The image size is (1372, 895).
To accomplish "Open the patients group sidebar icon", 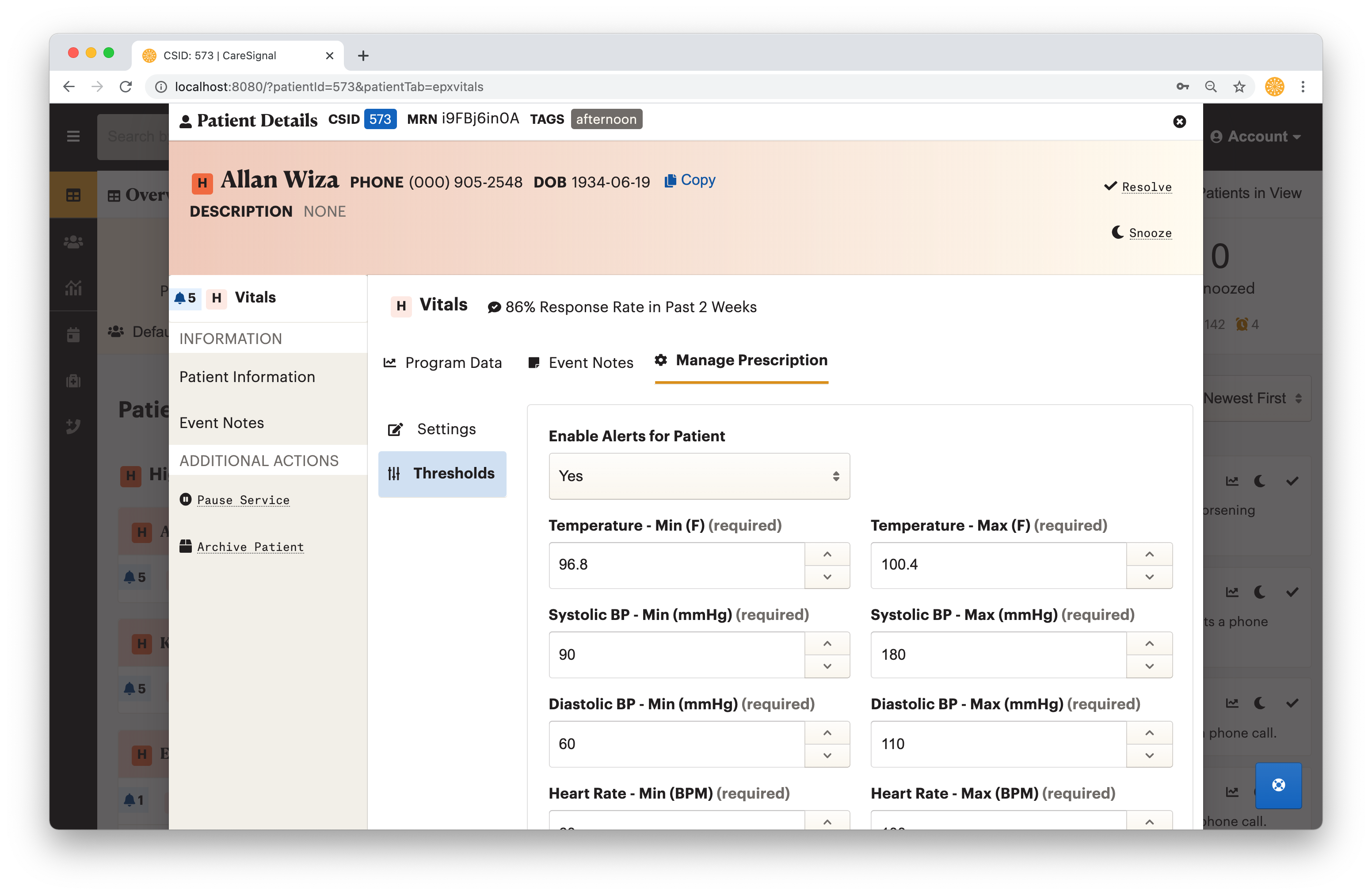I will click(73, 242).
